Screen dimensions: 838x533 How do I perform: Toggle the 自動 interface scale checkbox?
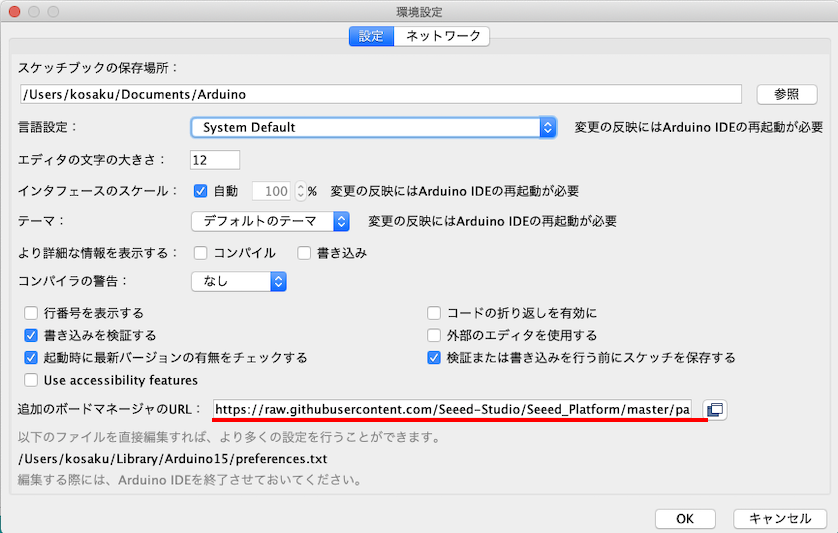[200, 191]
